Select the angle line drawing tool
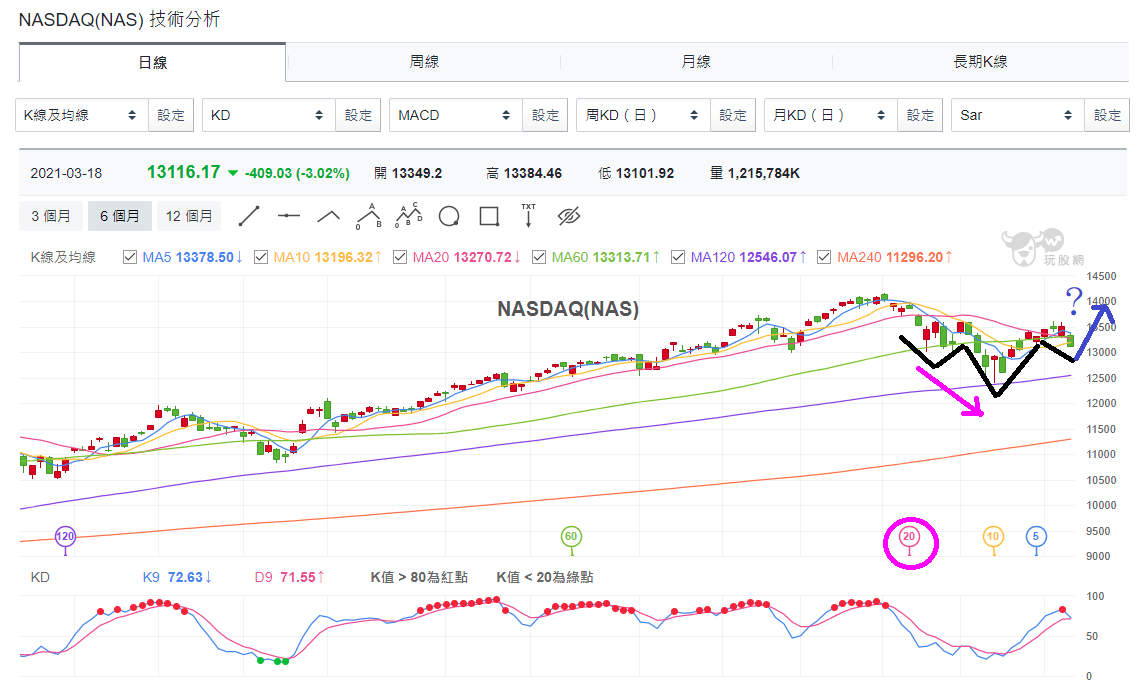 click(329, 215)
